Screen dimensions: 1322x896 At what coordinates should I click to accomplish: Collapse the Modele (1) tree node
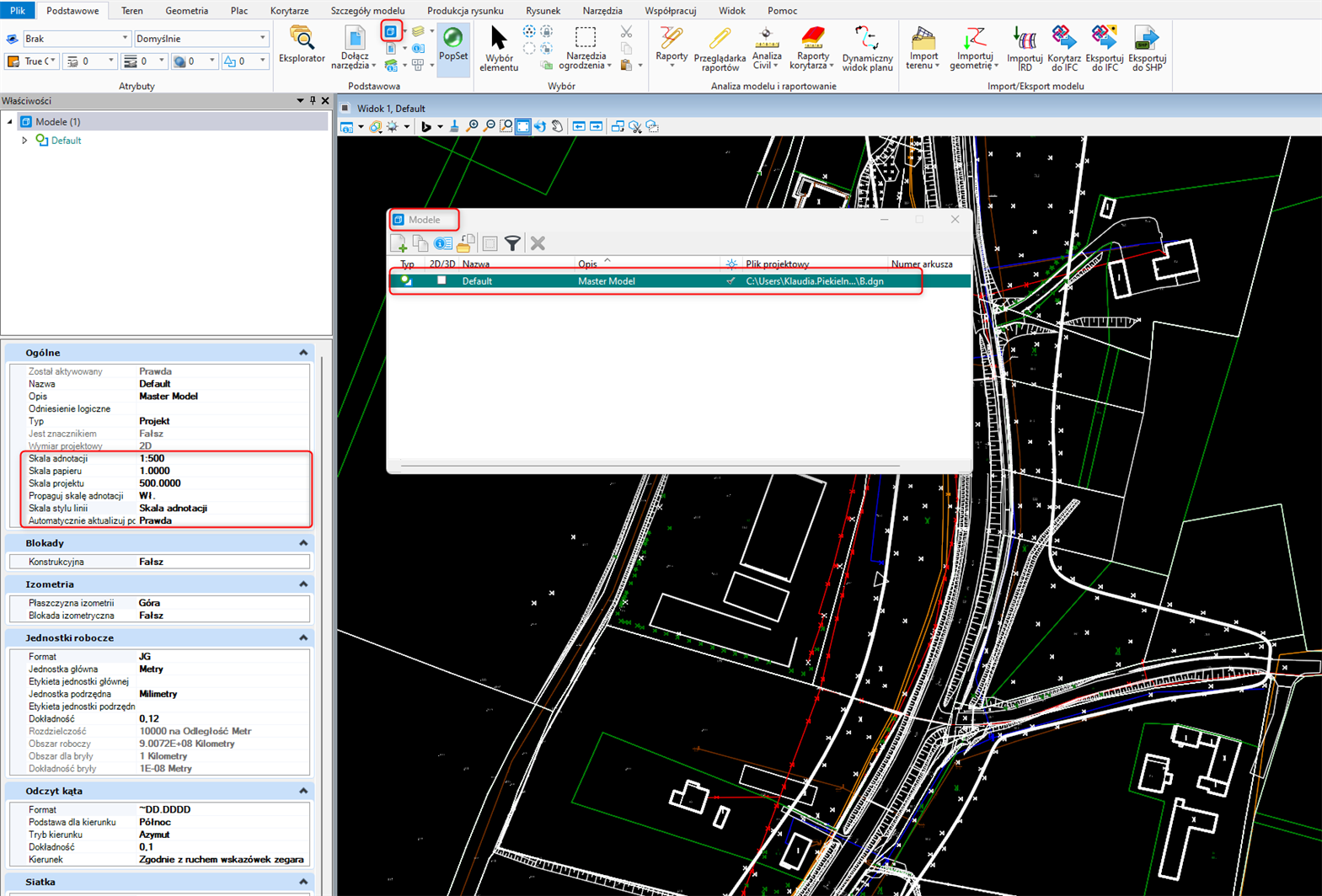[x=10, y=122]
